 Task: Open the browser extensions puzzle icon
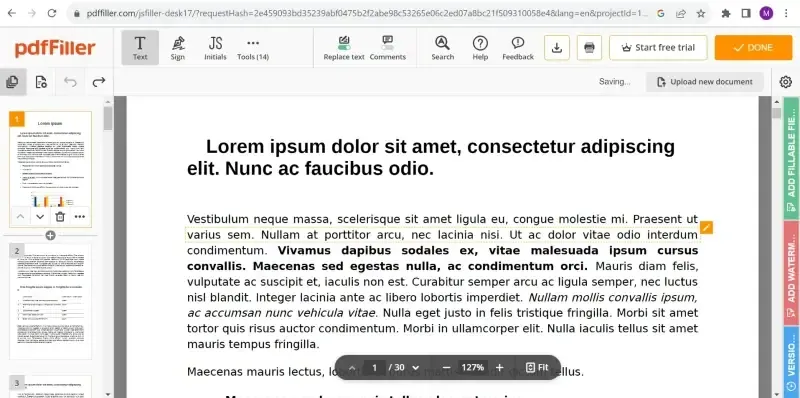click(726, 14)
